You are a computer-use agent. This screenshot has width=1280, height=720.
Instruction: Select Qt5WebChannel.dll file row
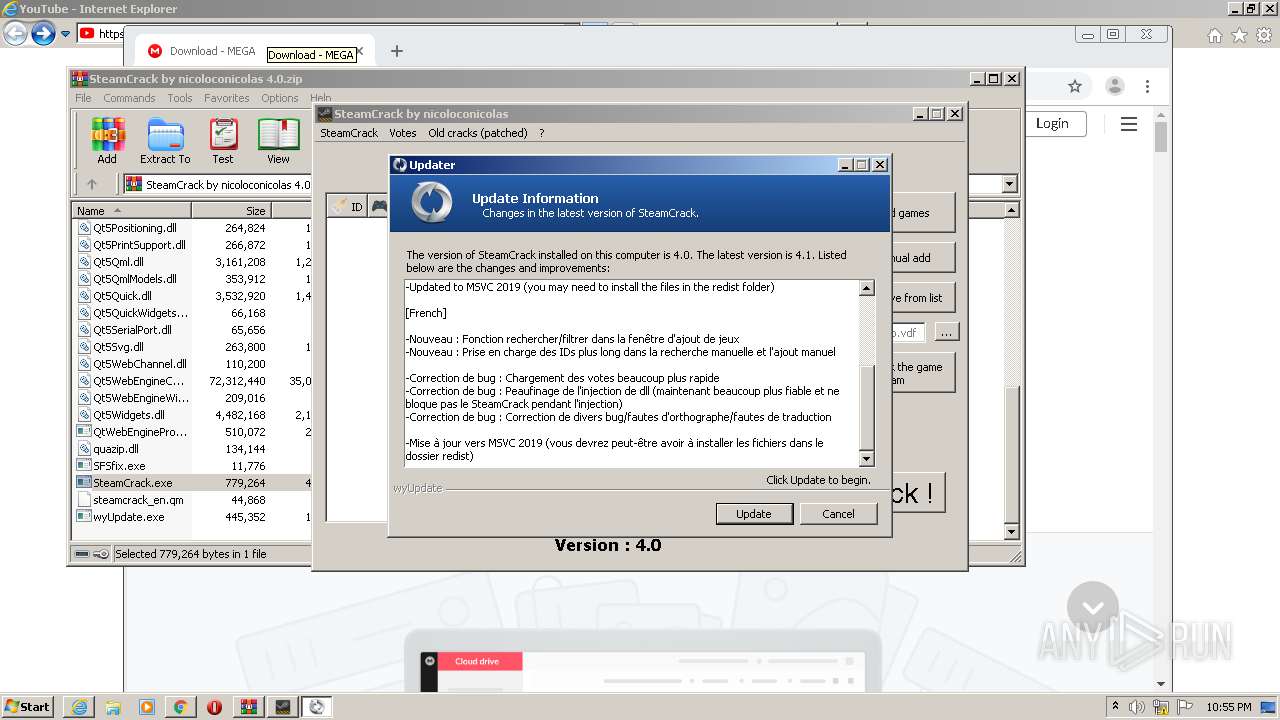pos(193,364)
